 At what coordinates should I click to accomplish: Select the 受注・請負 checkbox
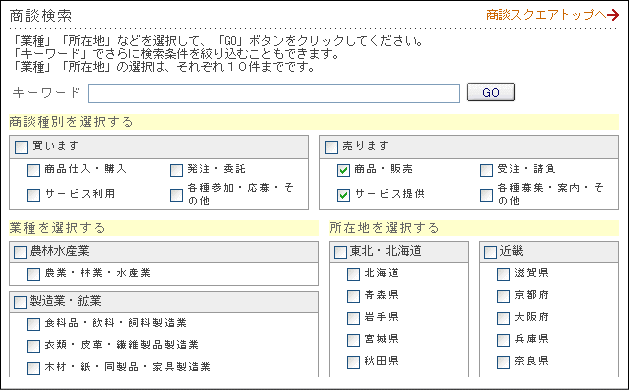(x=486, y=170)
